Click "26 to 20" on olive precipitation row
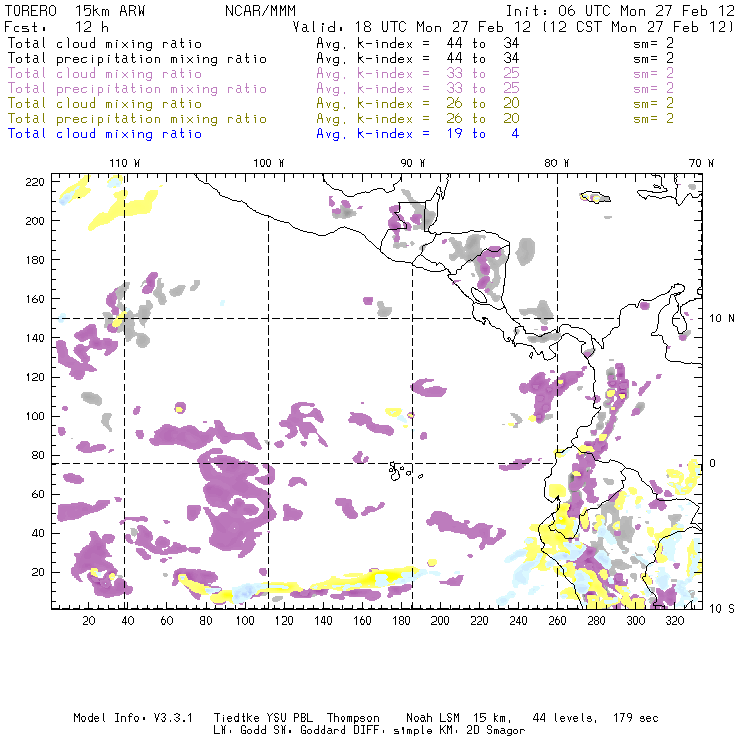 click(x=483, y=119)
